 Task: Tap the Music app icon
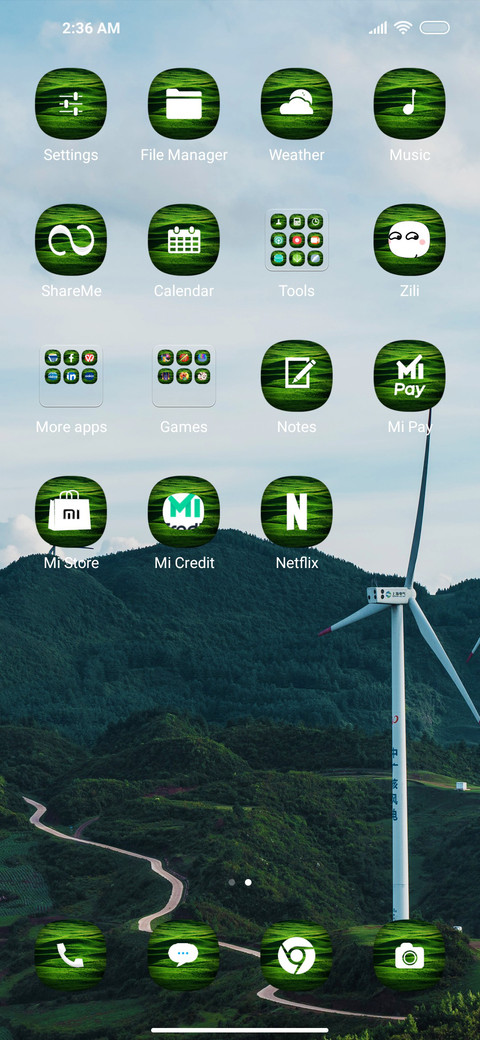coord(409,103)
